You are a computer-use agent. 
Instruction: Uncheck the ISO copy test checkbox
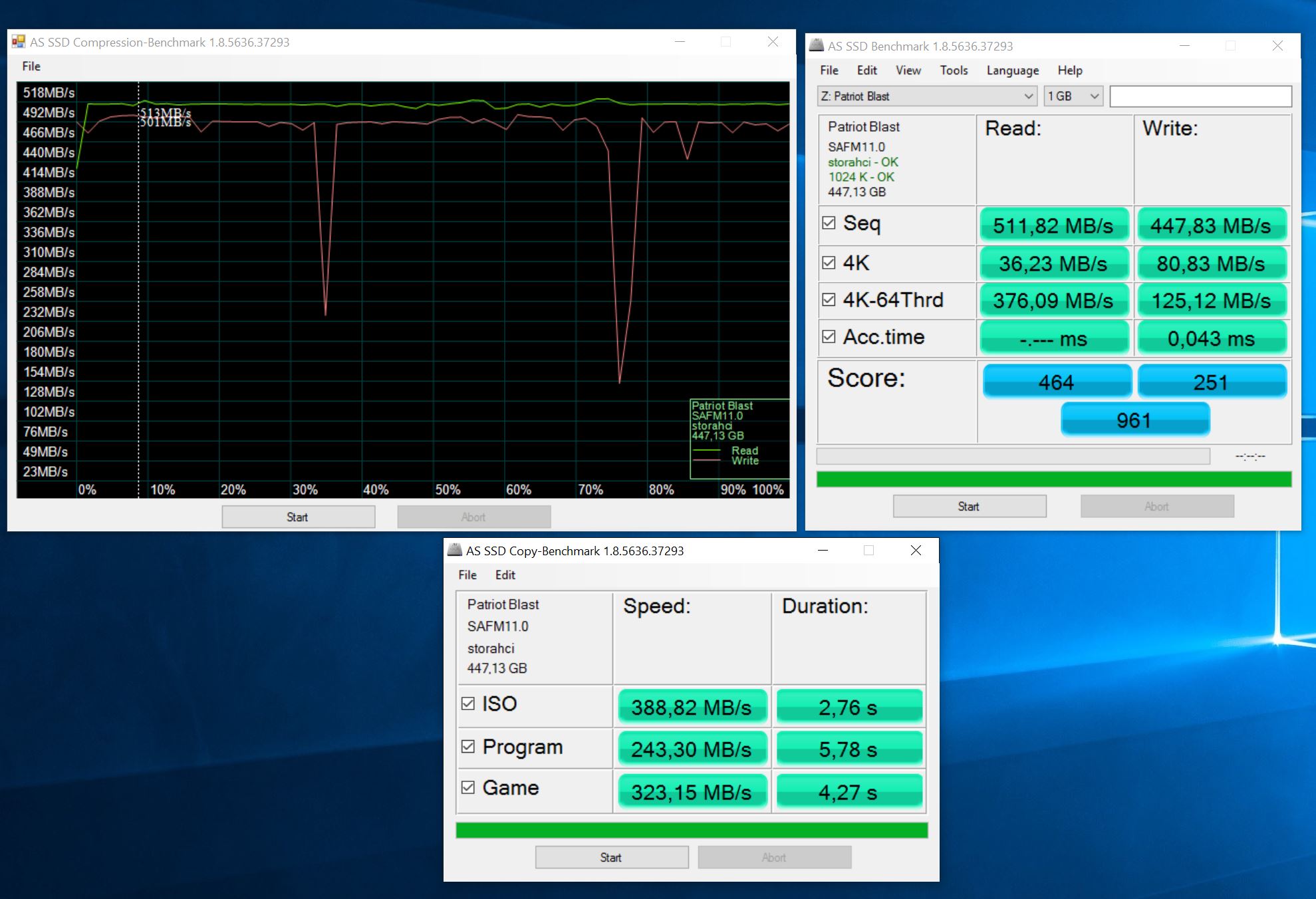click(468, 704)
